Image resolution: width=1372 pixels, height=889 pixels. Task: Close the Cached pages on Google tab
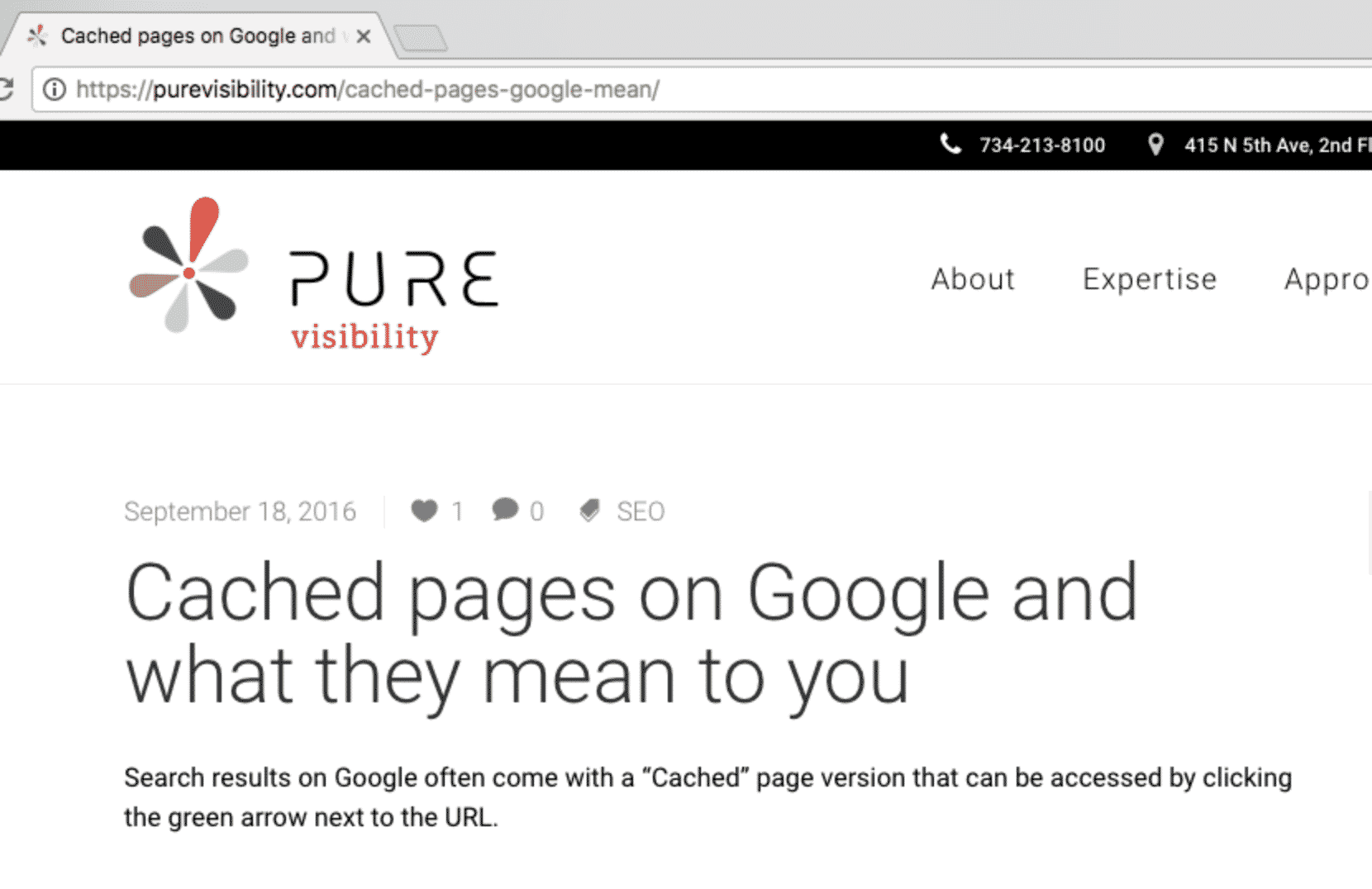(363, 36)
